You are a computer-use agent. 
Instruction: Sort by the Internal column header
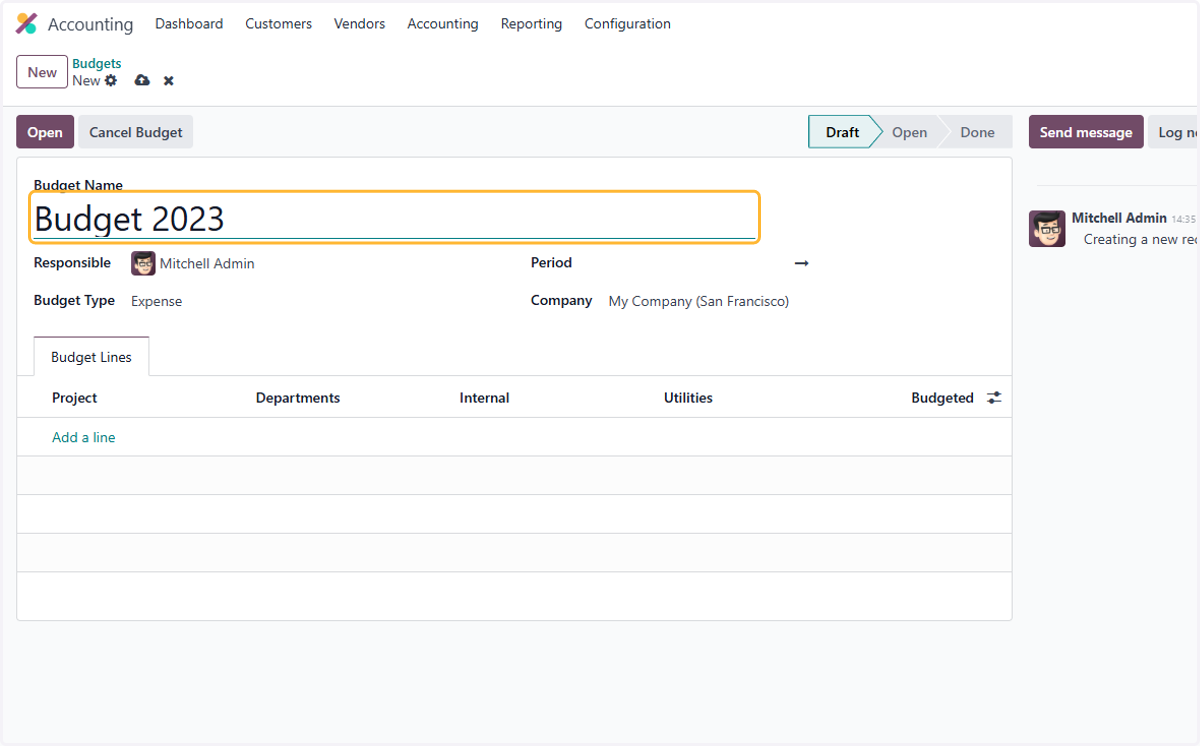[485, 398]
